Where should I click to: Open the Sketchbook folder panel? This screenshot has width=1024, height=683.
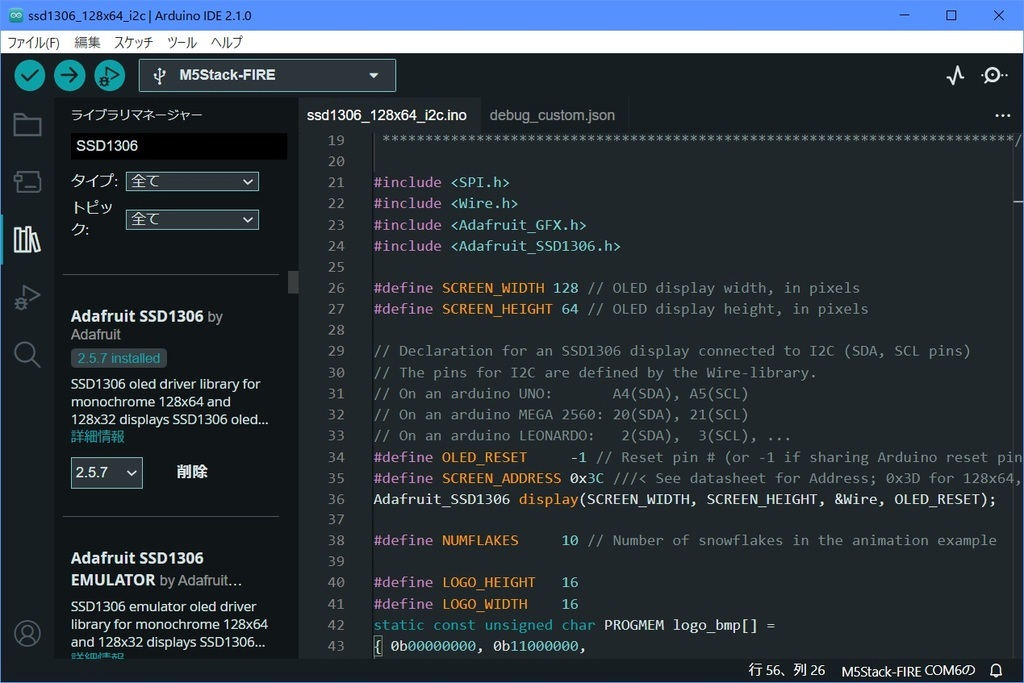pos(27,125)
